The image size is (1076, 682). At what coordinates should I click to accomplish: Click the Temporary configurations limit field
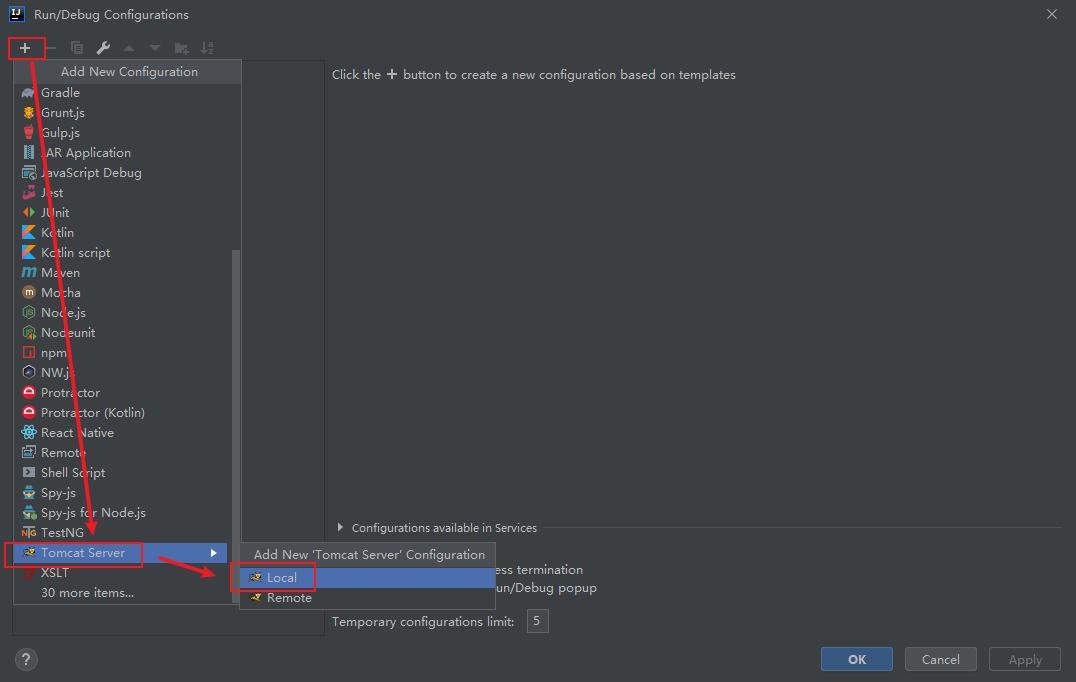[537, 622]
